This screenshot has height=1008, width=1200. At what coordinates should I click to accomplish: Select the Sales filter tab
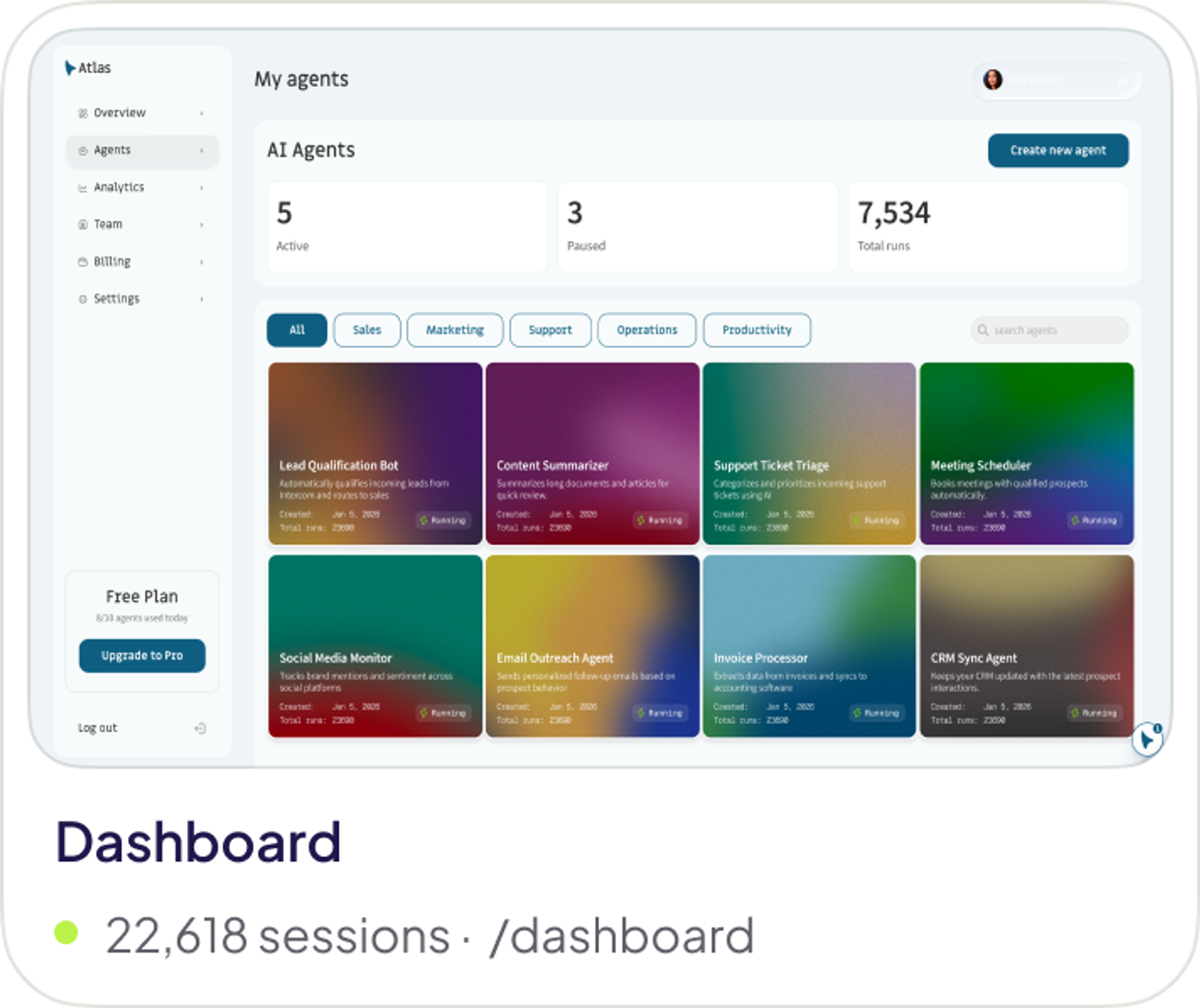coord(367,330)
